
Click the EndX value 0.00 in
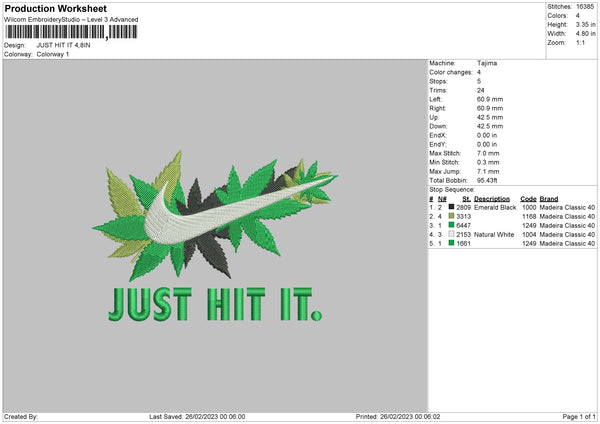[x=487, y=135]
